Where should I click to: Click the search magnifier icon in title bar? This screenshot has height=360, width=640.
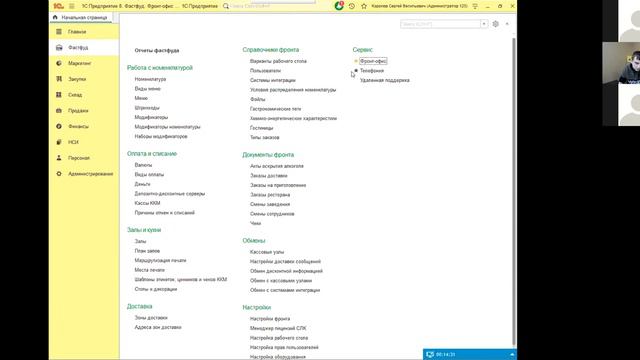(226, 6)
